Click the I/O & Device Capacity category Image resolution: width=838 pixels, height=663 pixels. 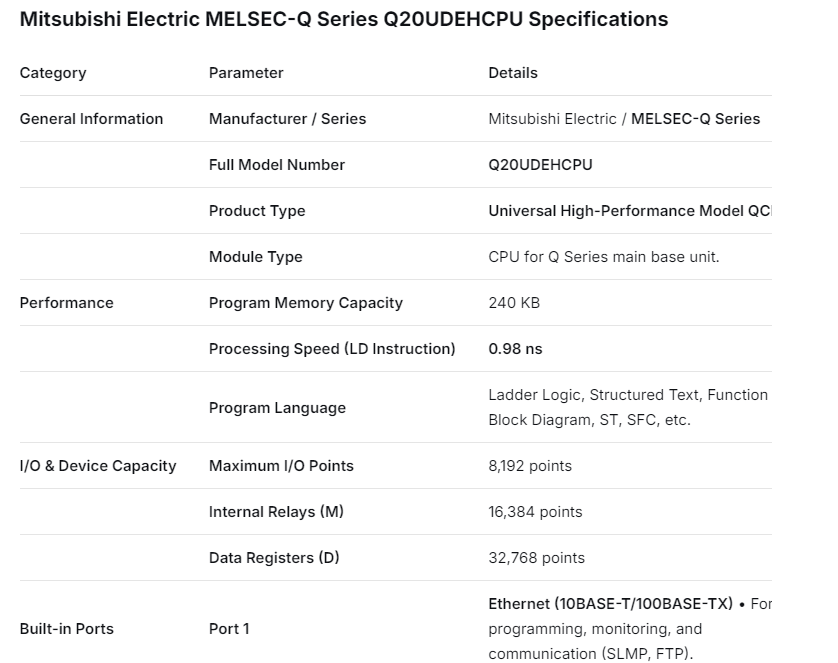click(x=98, y=466)
